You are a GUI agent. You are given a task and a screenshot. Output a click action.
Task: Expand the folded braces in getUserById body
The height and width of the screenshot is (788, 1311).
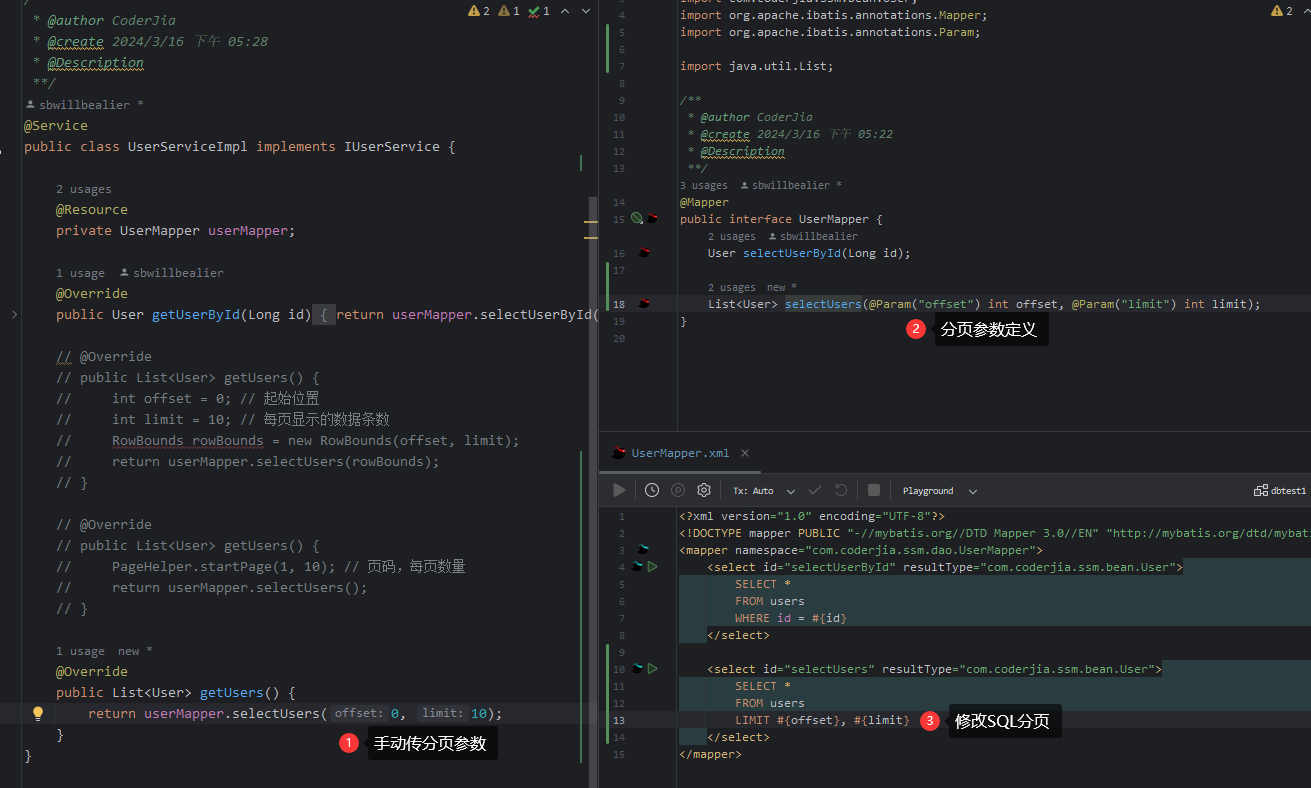pyautogui.click(x=324, y=314)
